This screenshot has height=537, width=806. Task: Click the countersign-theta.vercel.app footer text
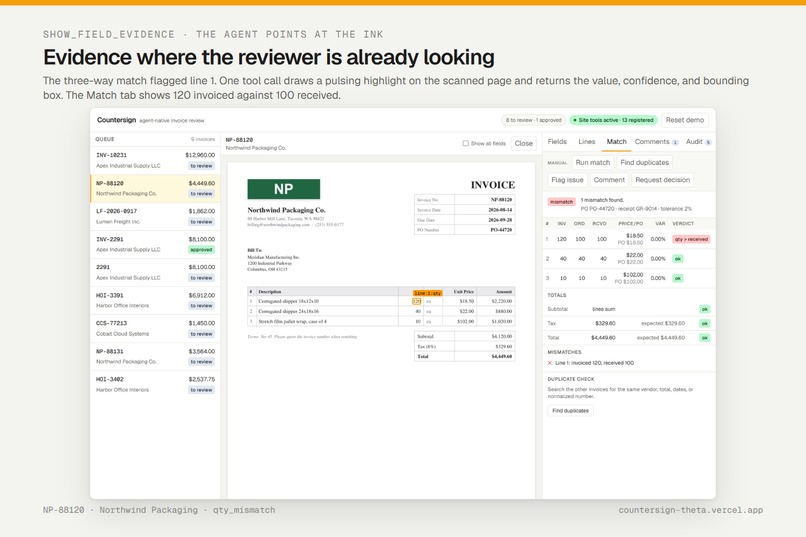coord(690,510)
